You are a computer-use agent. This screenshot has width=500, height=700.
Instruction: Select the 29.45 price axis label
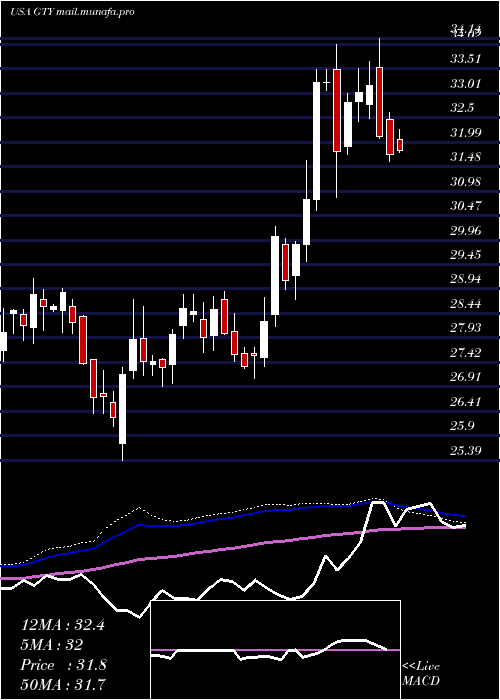(466, 255)
